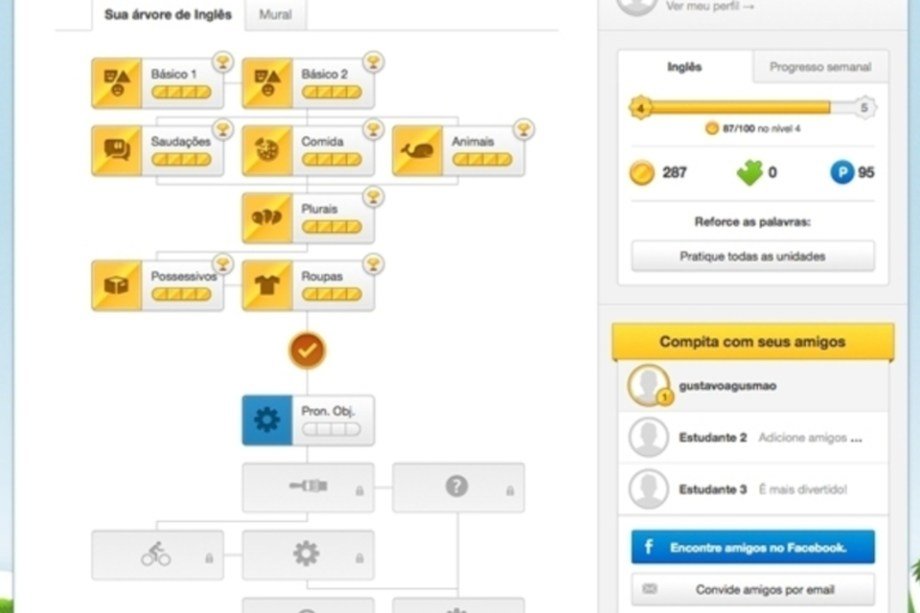
Task: Open the gustavoagusmao profile avatar
Action: [649, 385]
